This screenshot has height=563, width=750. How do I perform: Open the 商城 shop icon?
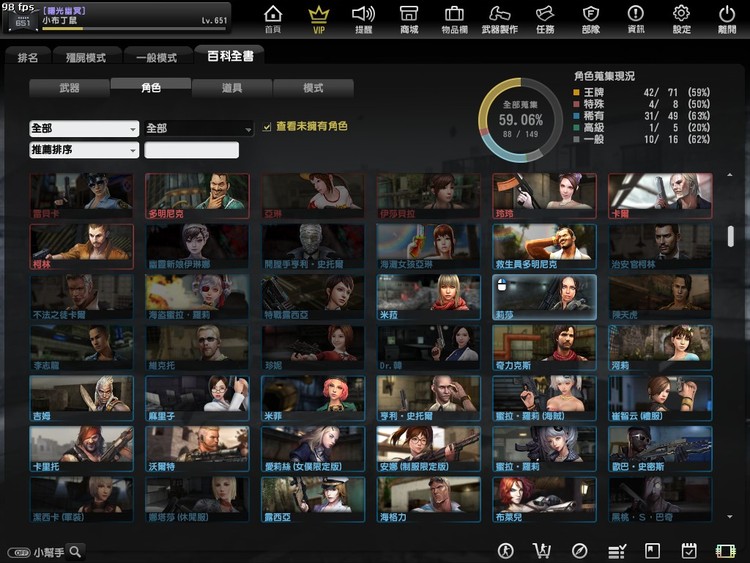(409, 19)
